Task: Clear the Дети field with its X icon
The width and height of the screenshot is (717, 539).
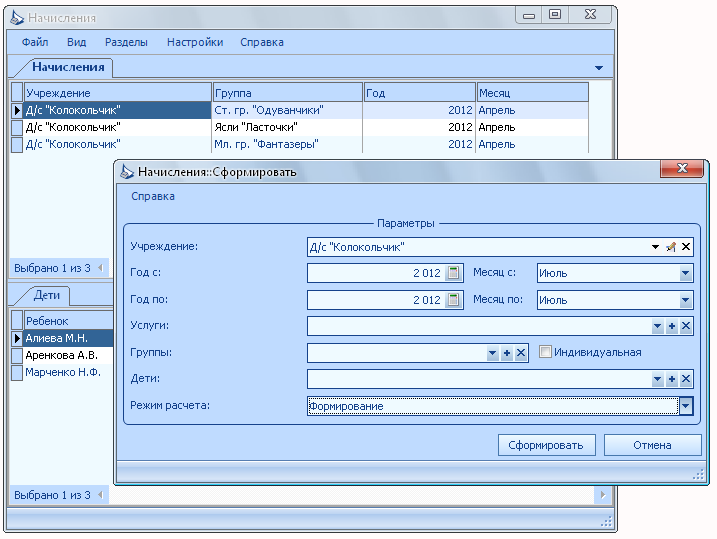Action: coord(686,379)
